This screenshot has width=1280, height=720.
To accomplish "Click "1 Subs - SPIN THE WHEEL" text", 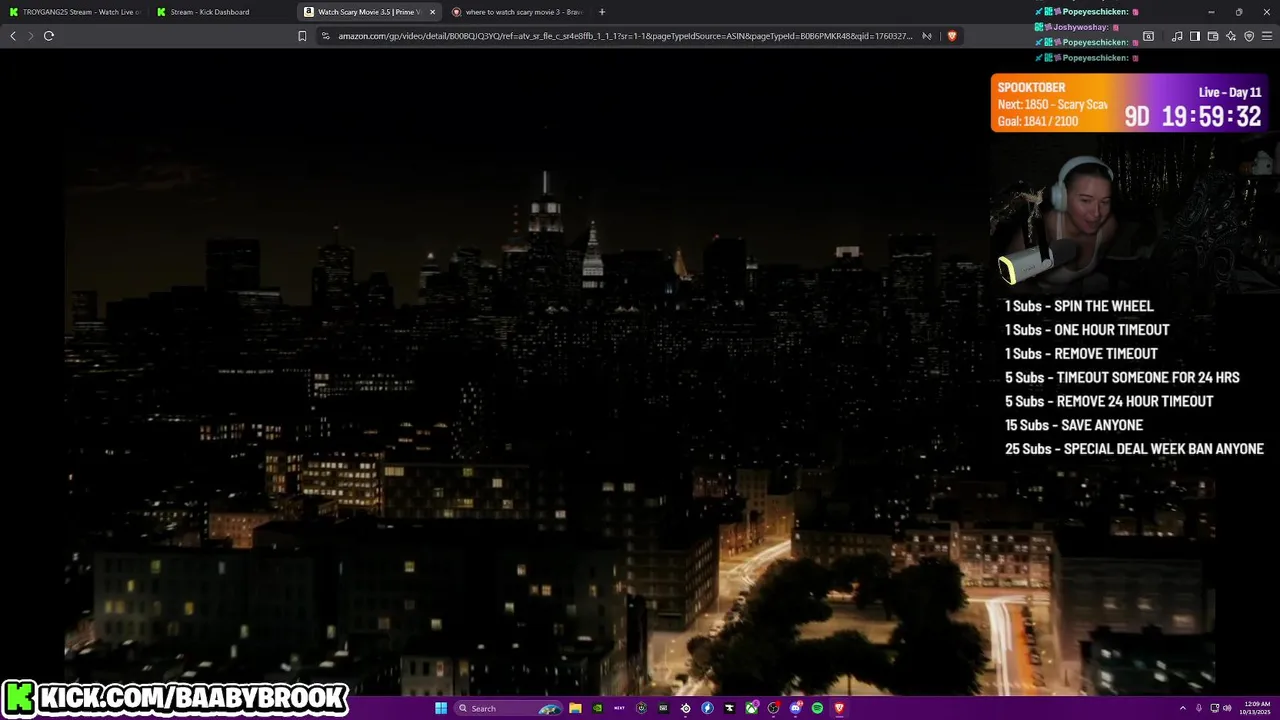I will click(1079, 306).
